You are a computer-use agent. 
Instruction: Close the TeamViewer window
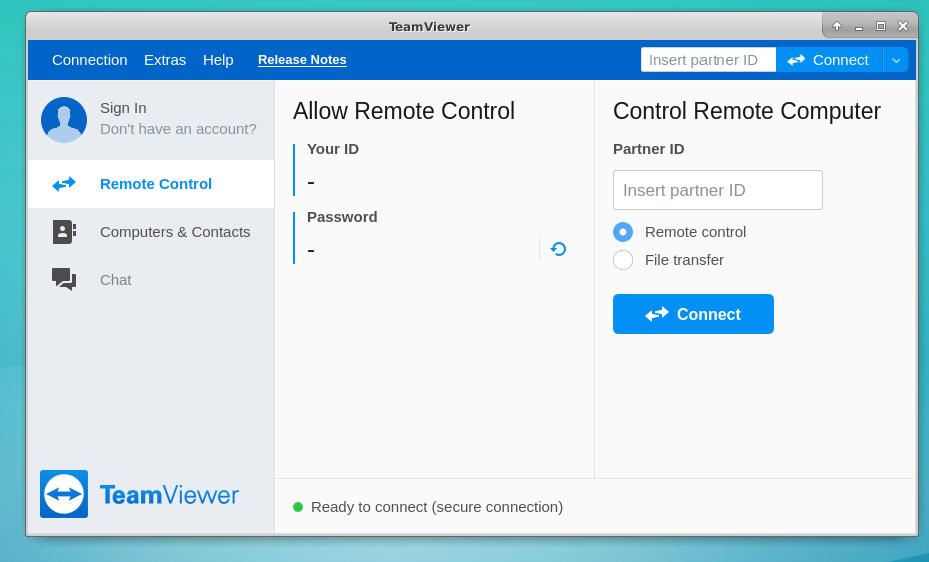tap(903, 26)
